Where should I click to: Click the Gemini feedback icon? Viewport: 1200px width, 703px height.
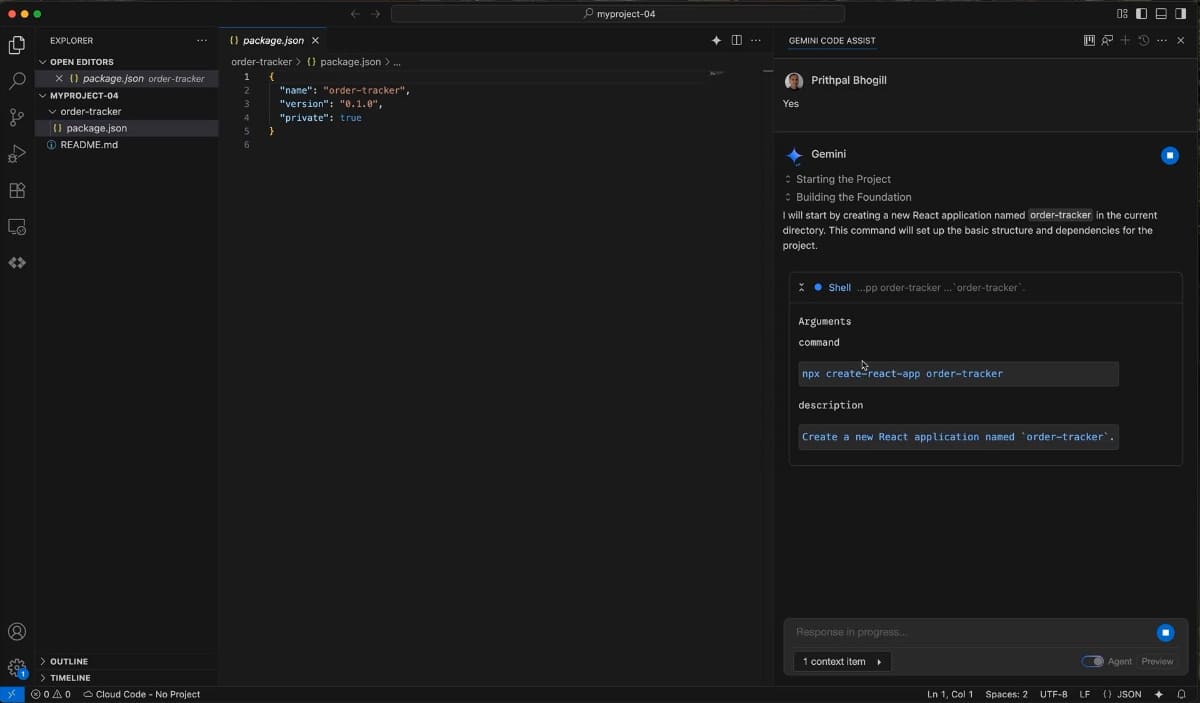click(x=1107, y=41)
